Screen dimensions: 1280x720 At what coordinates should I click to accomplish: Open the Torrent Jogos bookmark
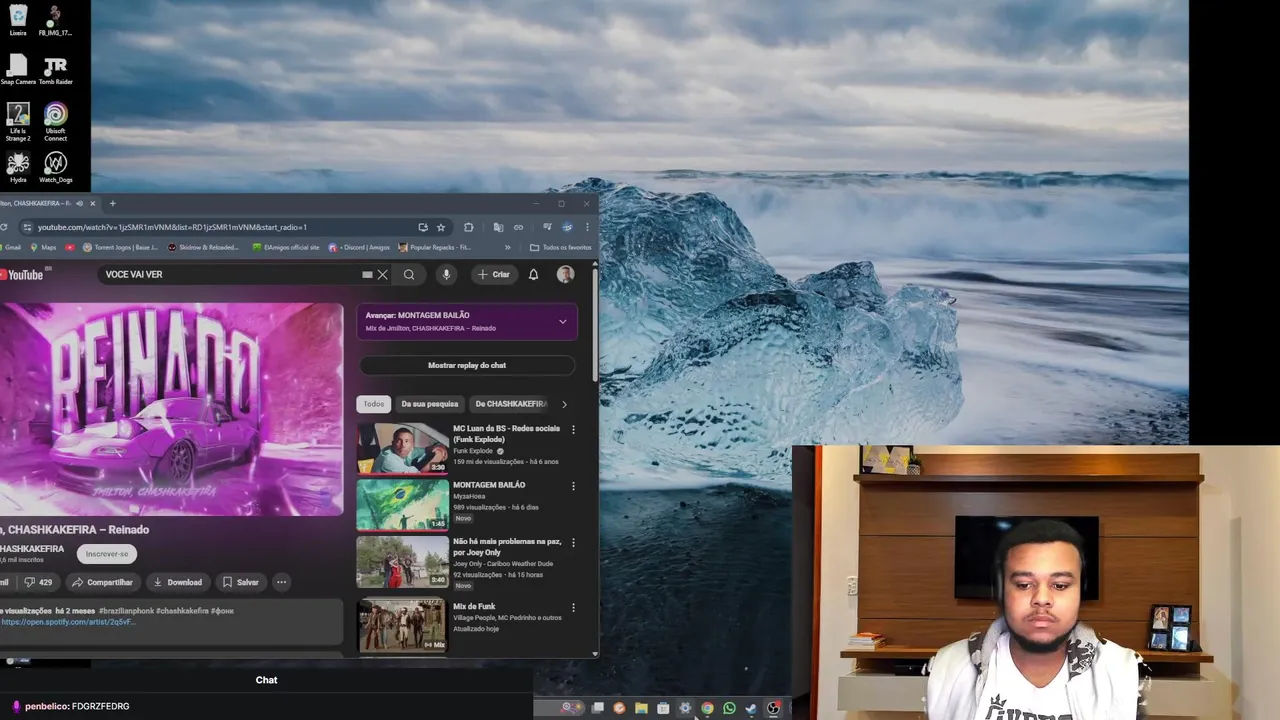click(x=121, y=247)
